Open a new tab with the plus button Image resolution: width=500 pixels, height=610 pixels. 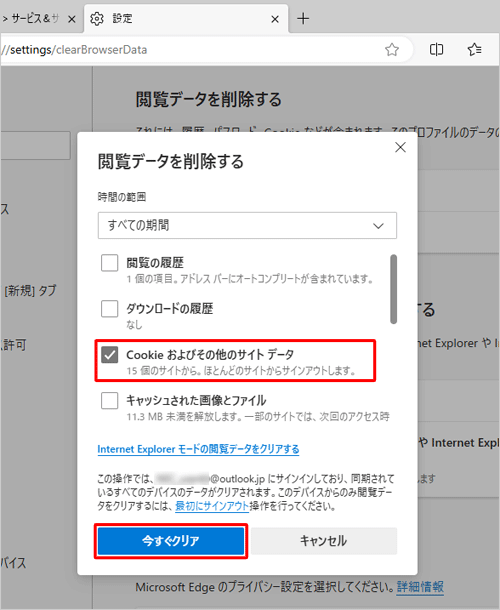(x=303, y=18)
